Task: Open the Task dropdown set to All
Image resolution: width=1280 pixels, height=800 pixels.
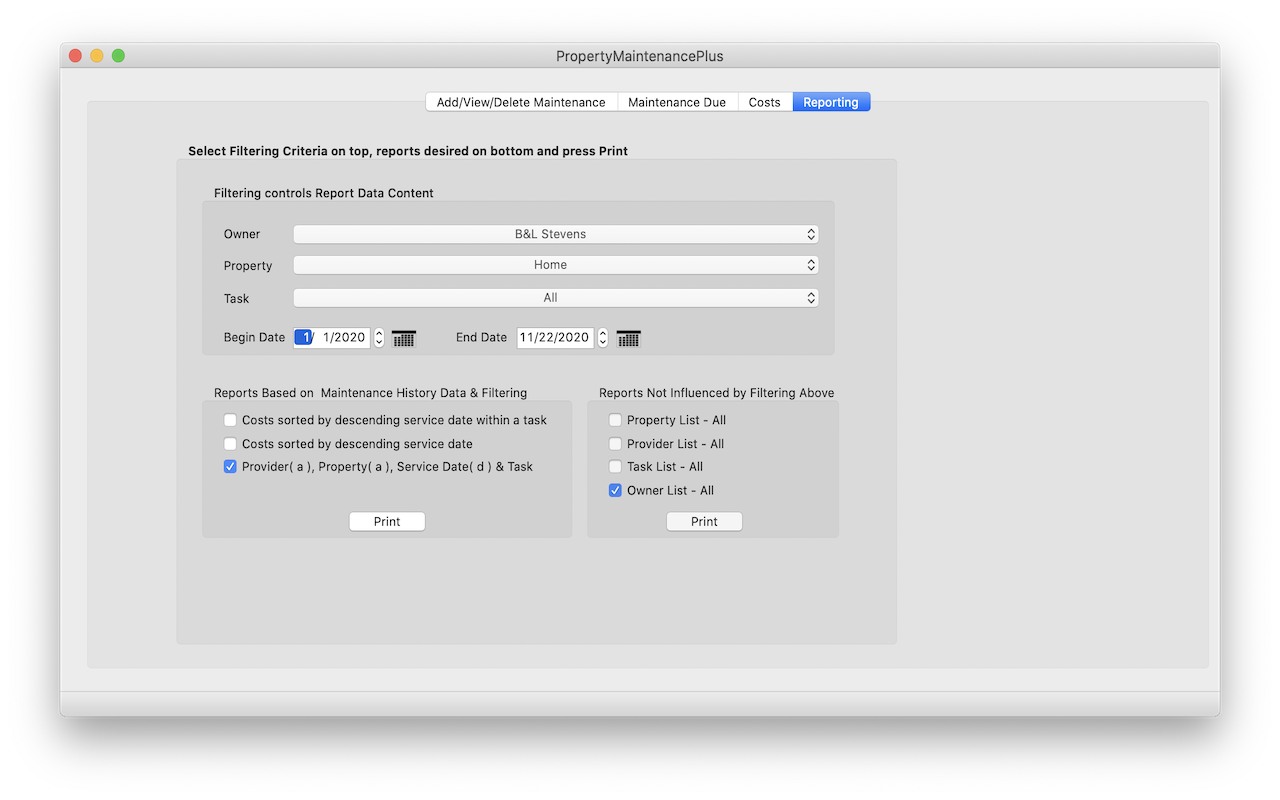Action: [x=555, y=298]
